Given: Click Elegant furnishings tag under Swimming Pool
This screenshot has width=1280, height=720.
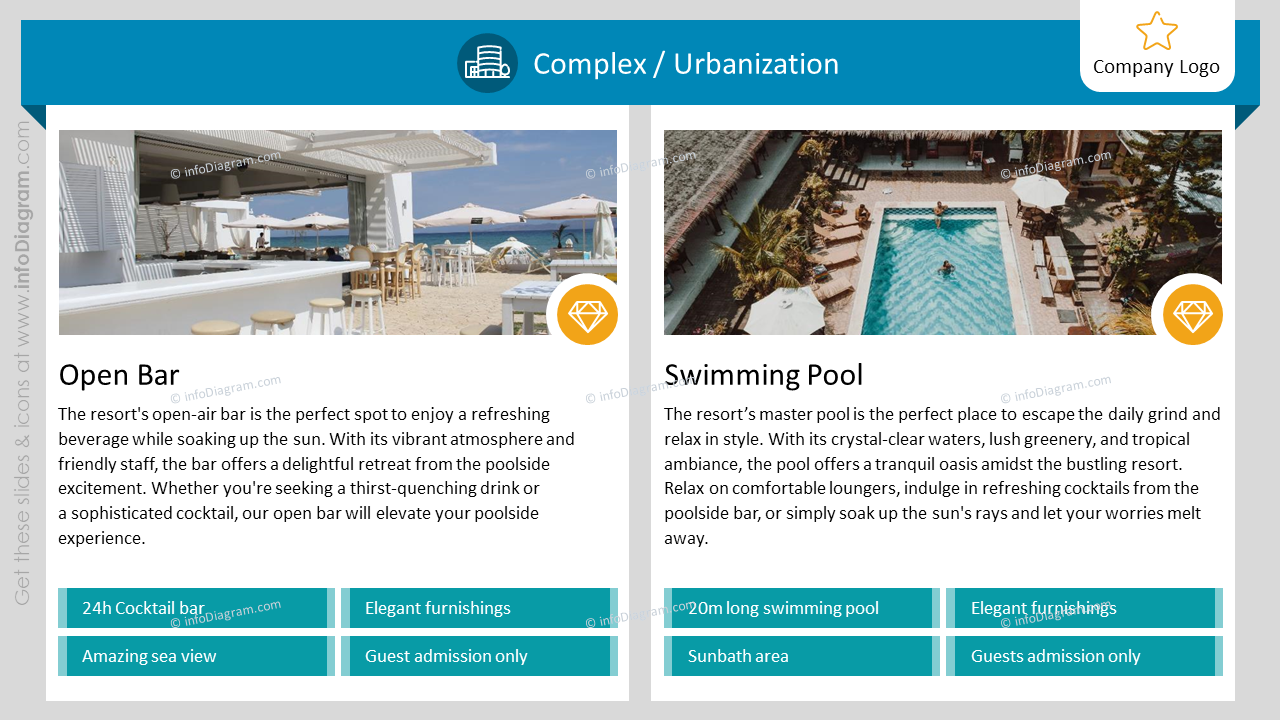Looking at the screenshot, I should click(1085, 608).
